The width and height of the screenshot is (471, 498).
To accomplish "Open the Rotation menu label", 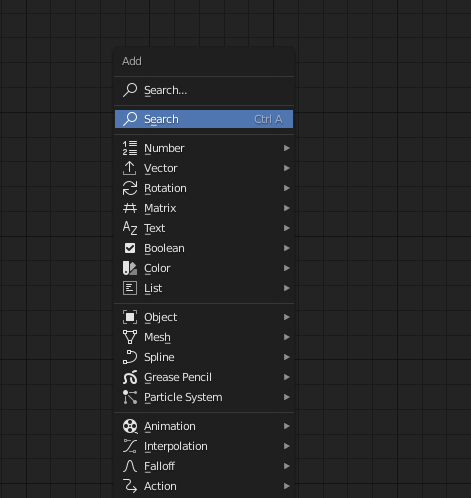I will tap(165, 188).
